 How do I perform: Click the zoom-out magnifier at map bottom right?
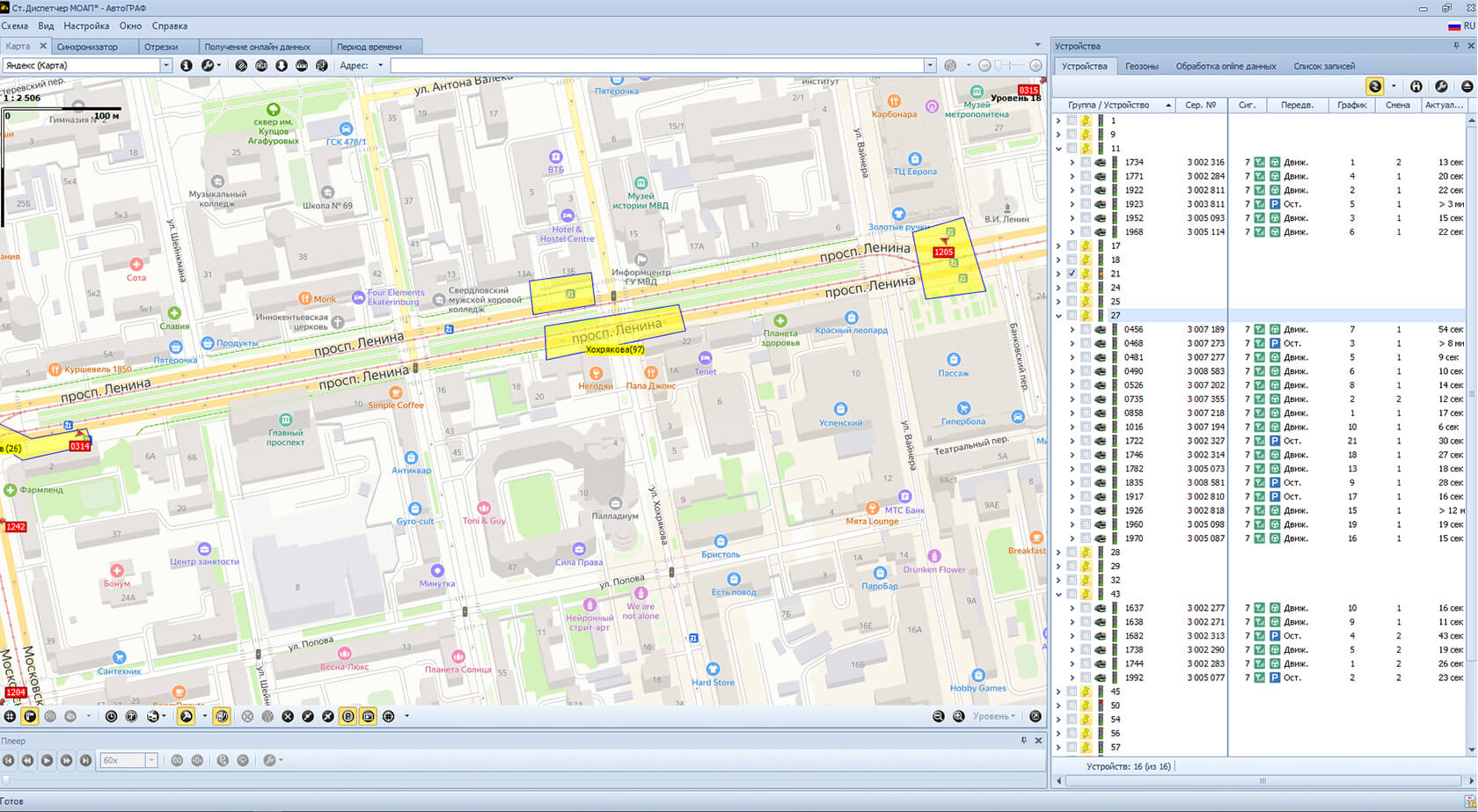pyautogui.click(x=939, y=717)
